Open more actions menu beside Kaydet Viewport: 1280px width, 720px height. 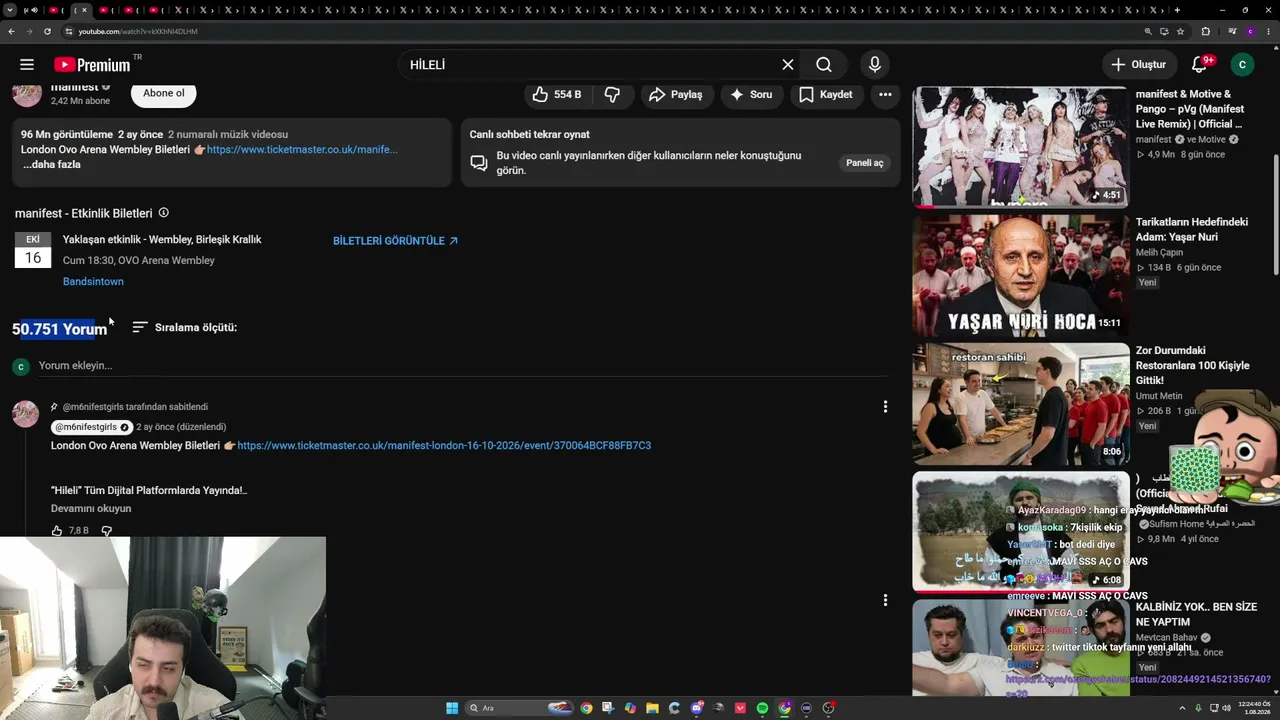pyautogui.click(x=885, y=95)
